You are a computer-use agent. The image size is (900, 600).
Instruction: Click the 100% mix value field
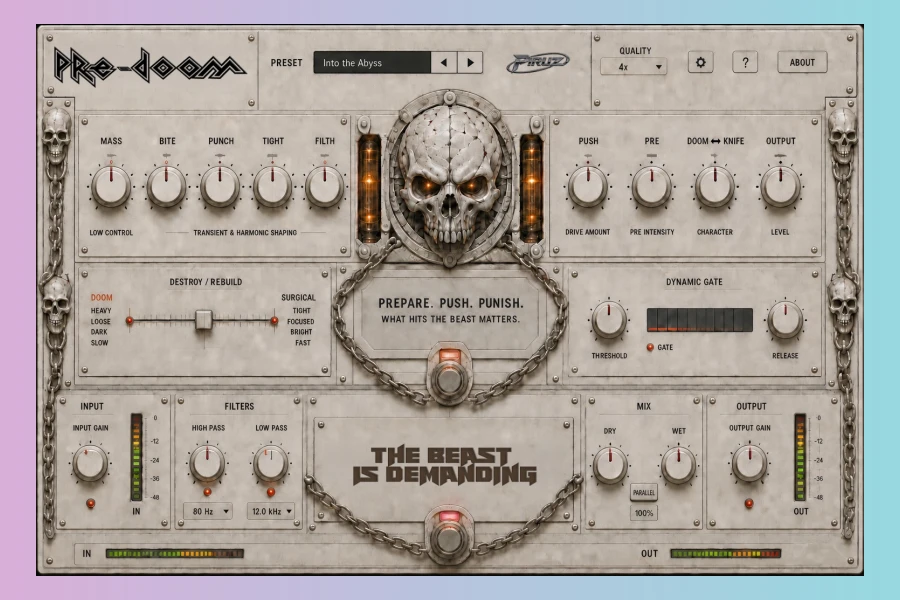coord(644,513)
